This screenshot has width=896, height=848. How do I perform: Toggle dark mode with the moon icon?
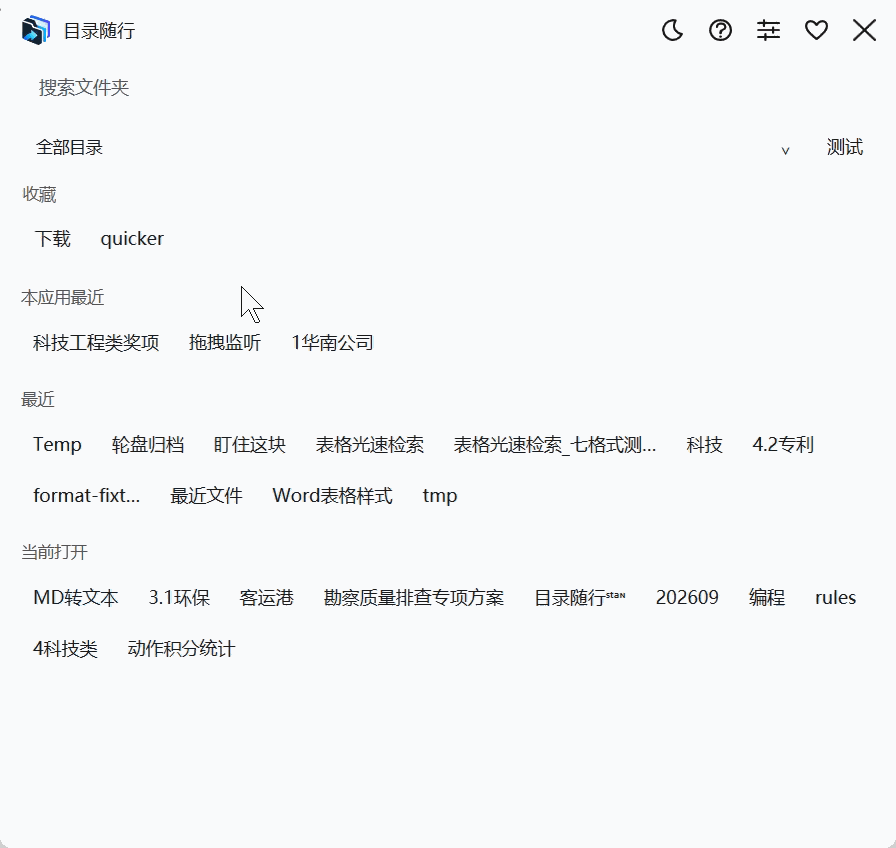click(x=673, y=30)
